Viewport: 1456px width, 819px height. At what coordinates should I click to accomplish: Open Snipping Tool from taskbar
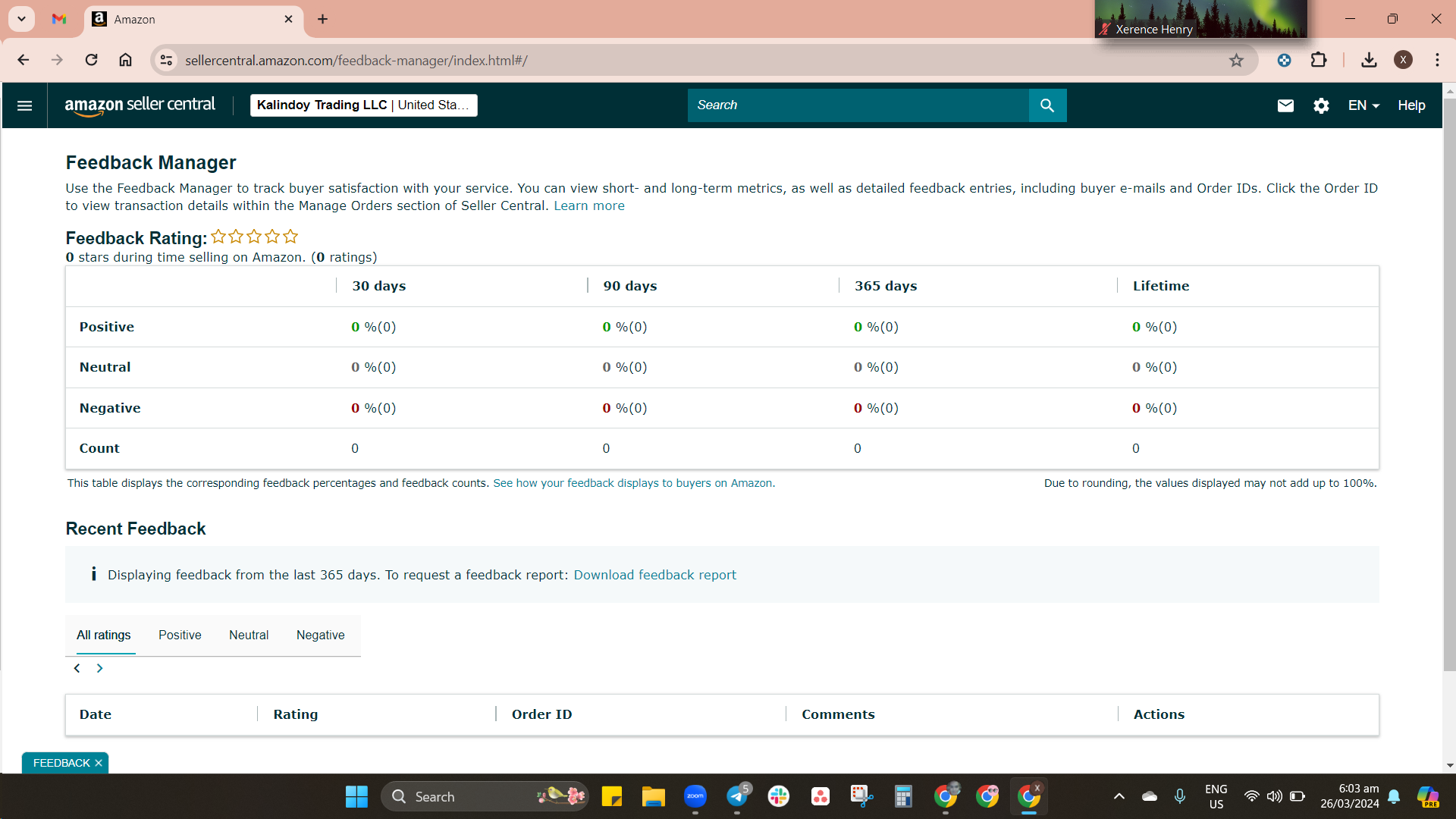861,797
